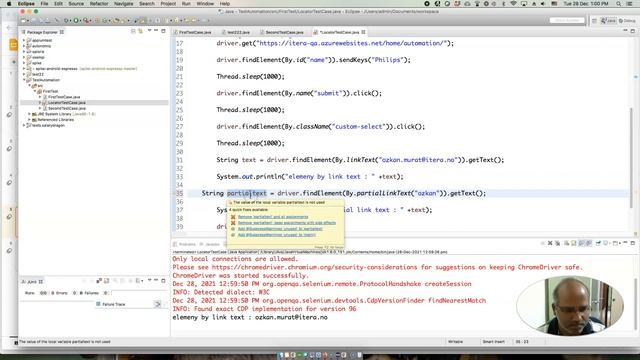
Task: Minimize the Console view
Action: pyautogui.click(x=625, y=242)
